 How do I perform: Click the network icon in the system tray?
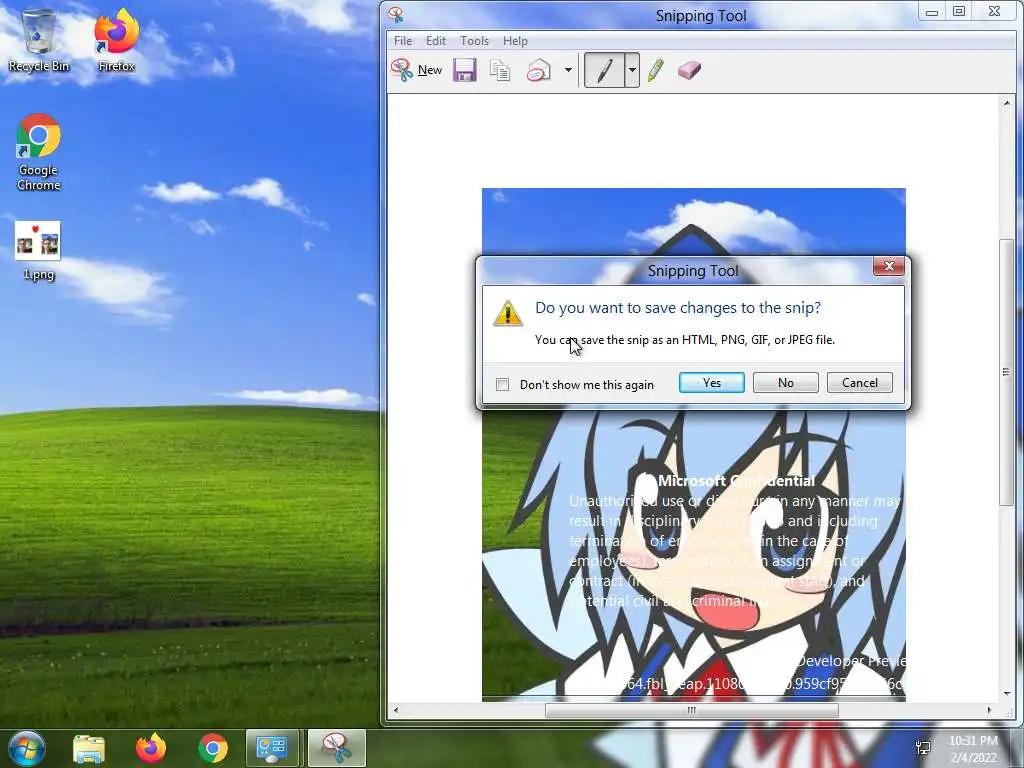pyautogui.click(x=923, y=748)
